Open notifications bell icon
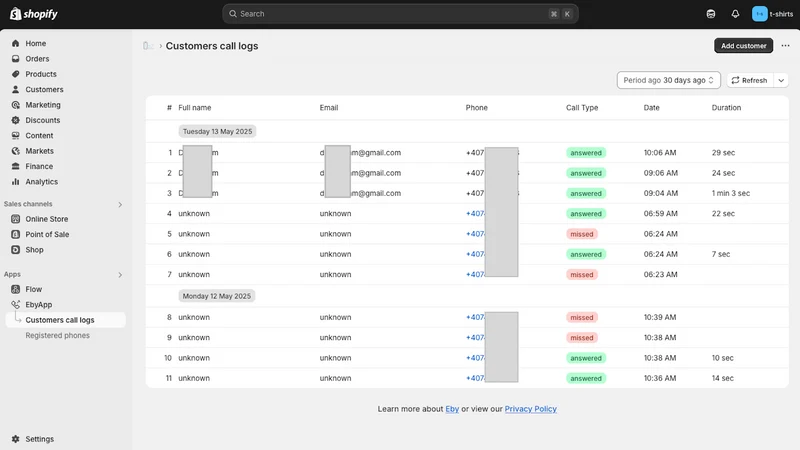Screen dimensions: 800x450 click(x=735, y=14)
